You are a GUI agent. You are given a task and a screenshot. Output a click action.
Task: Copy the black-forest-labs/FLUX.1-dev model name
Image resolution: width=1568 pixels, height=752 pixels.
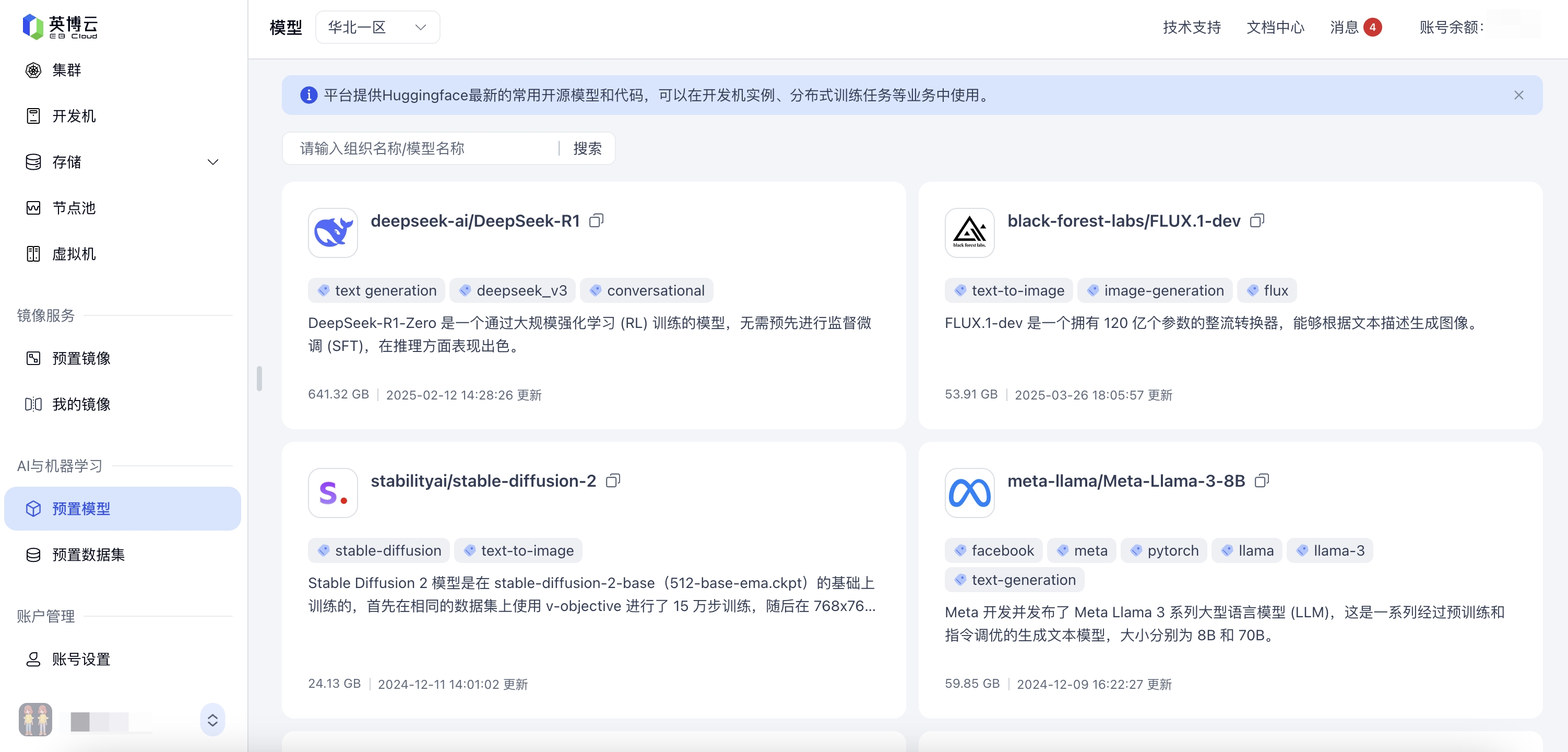point(1256,220)
